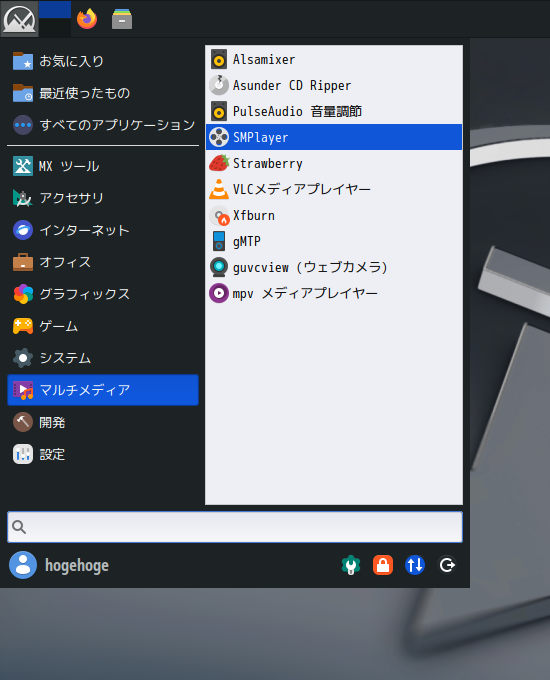The image size is (550, 680).
Task: Open the 設定 category
Action: click(103, 454)
